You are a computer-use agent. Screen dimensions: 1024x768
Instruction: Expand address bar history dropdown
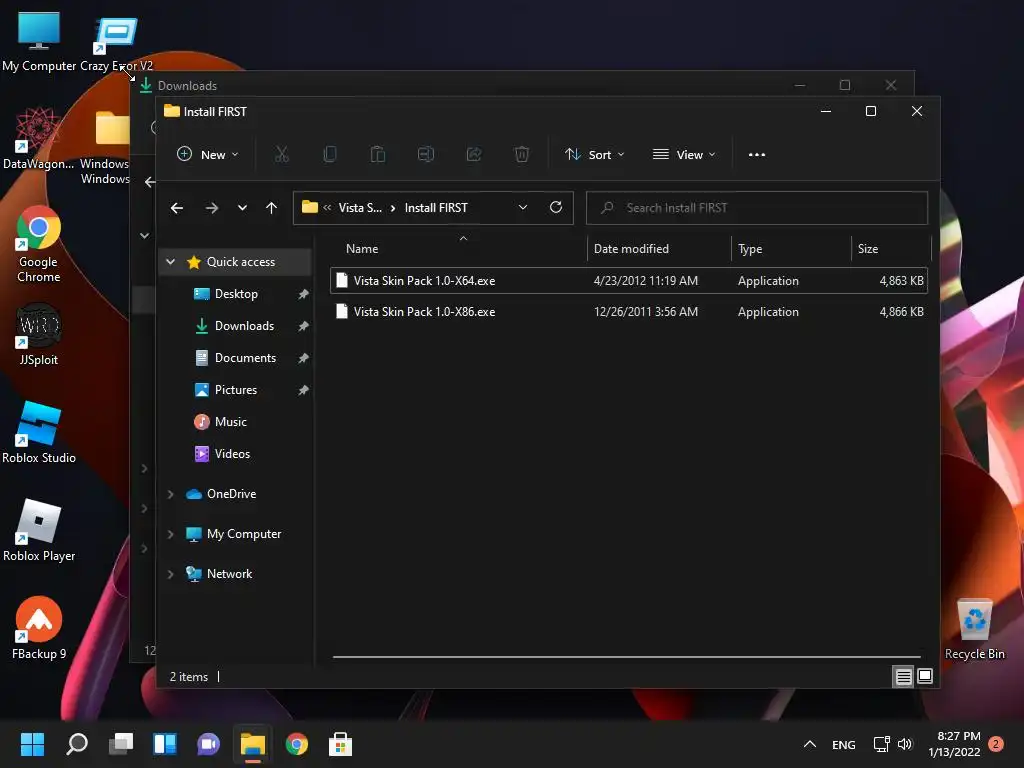(522, 207)
